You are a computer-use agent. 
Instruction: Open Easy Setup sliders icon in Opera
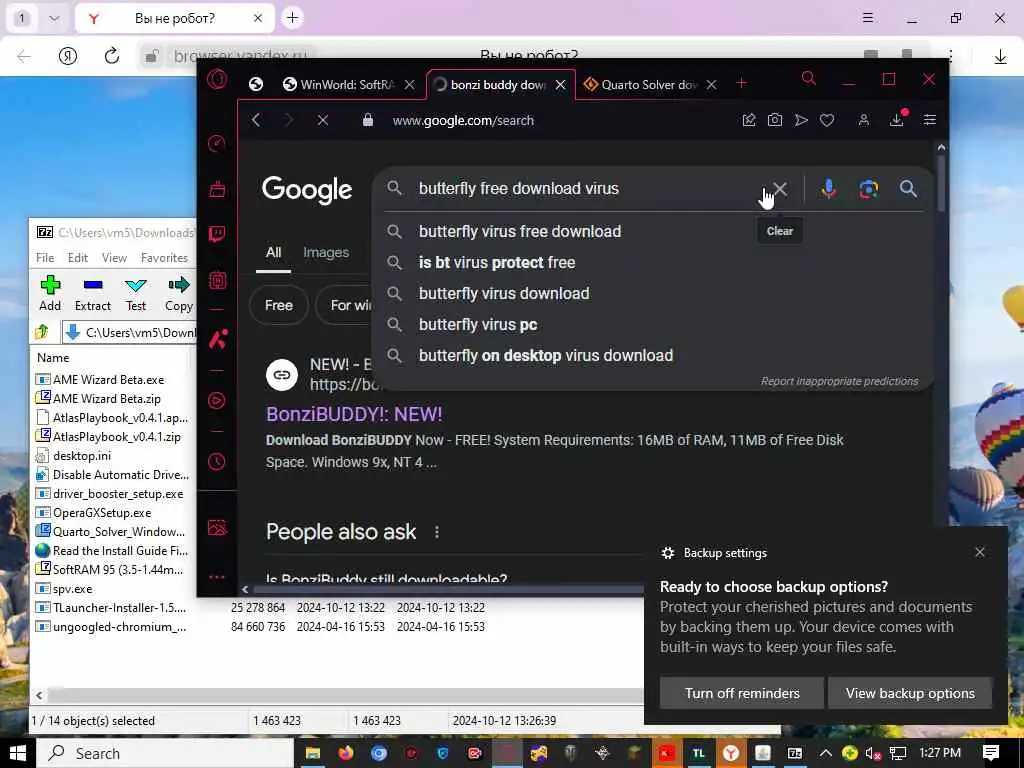[x=930, y=120]
